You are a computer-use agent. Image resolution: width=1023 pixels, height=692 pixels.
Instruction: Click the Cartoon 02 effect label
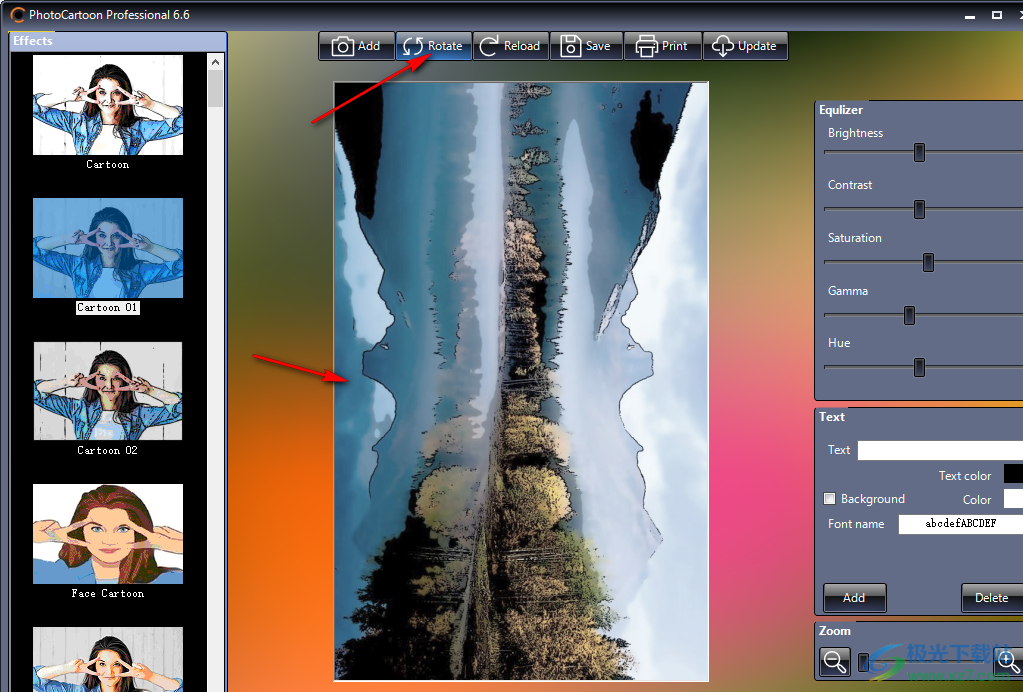click(108, 451)
